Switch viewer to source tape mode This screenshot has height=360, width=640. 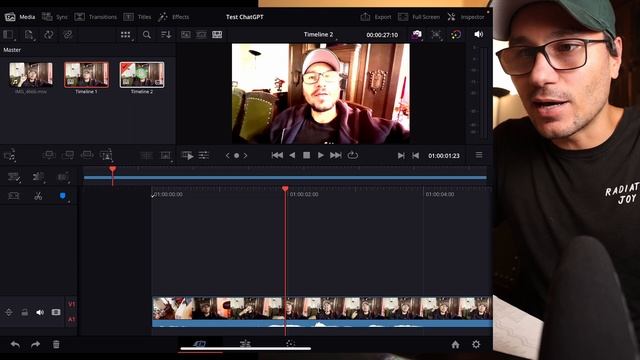point(201,35)
